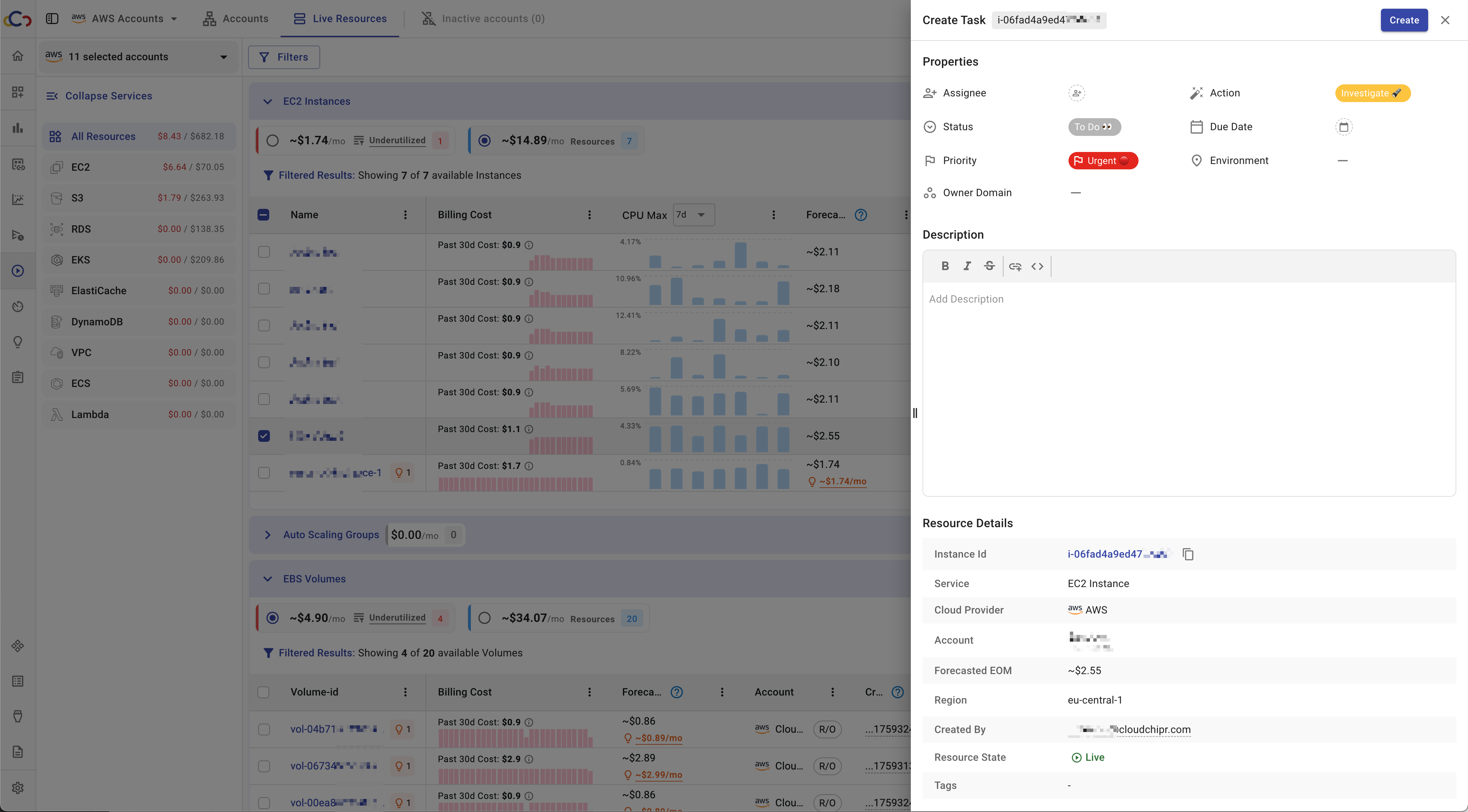The width and height of the screenshot is (1468, 812).
Task: Open the CPU Max 7d period dropdown
Action: click(693, 215)
